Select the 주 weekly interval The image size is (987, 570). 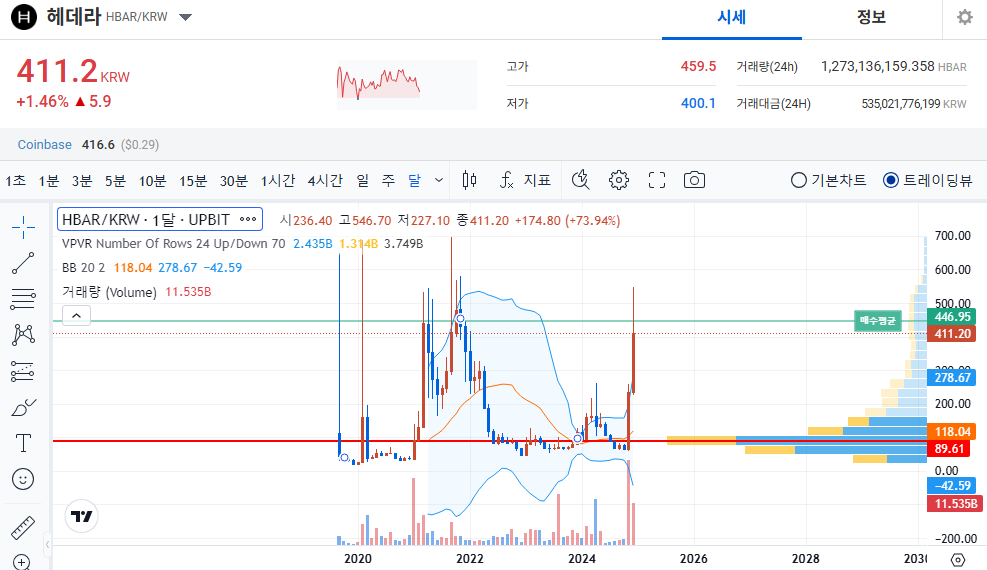(388, 181)
